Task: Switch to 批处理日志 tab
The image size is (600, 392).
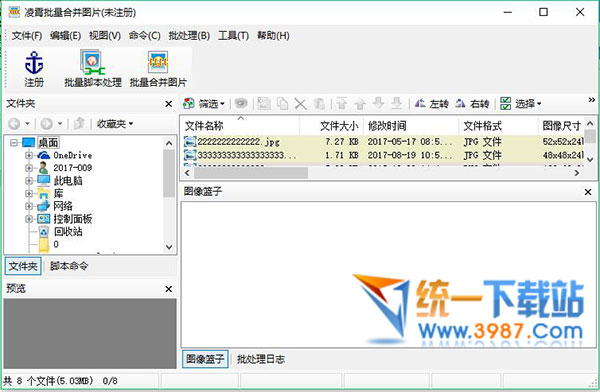Action: click(x=261, y=359)
